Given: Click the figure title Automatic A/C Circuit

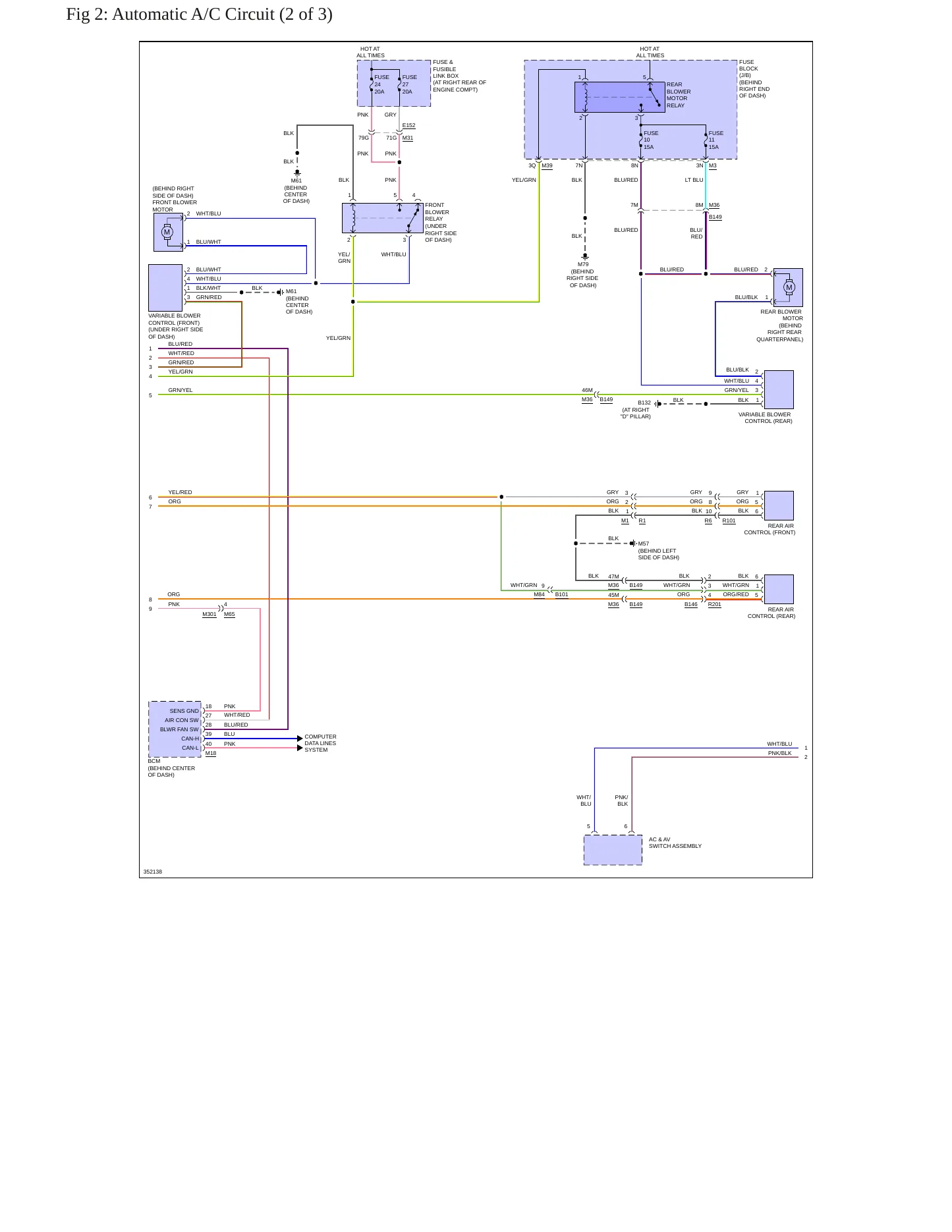Looking at the screenshot, I should [199, 14].
